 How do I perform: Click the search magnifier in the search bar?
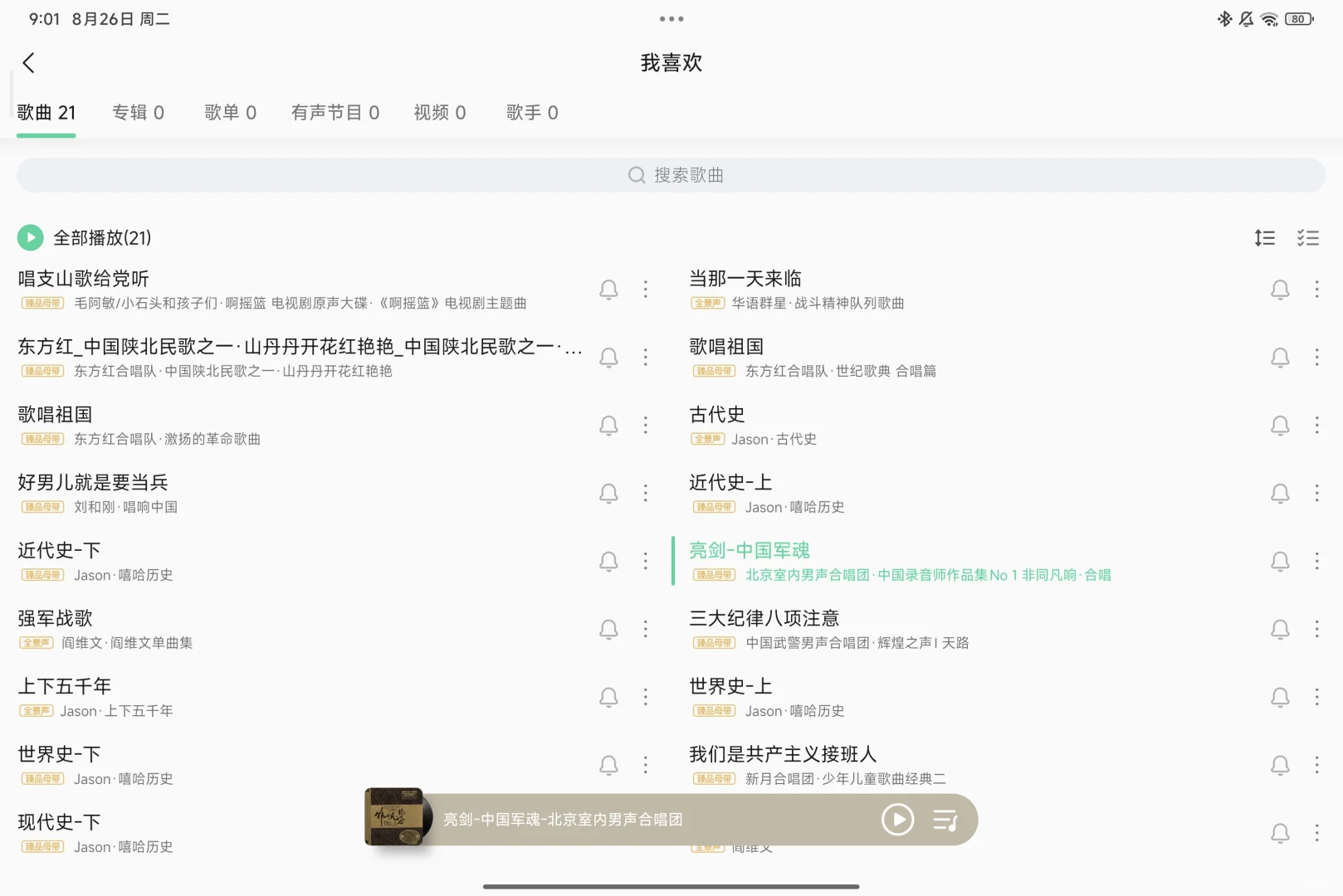pyautogui.click(x=636, y=175)
